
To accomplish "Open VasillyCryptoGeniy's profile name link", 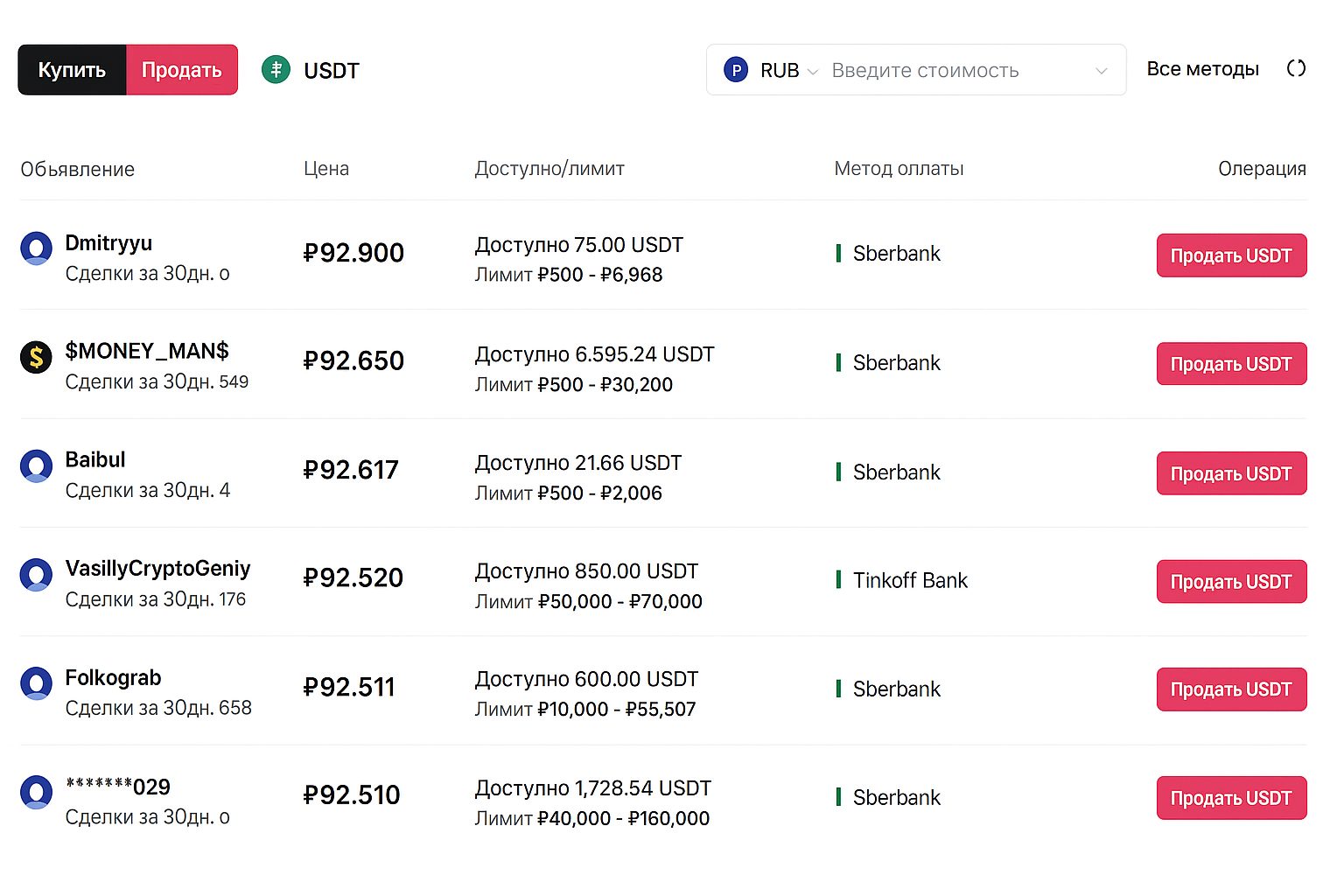I will tap(157, 569).
